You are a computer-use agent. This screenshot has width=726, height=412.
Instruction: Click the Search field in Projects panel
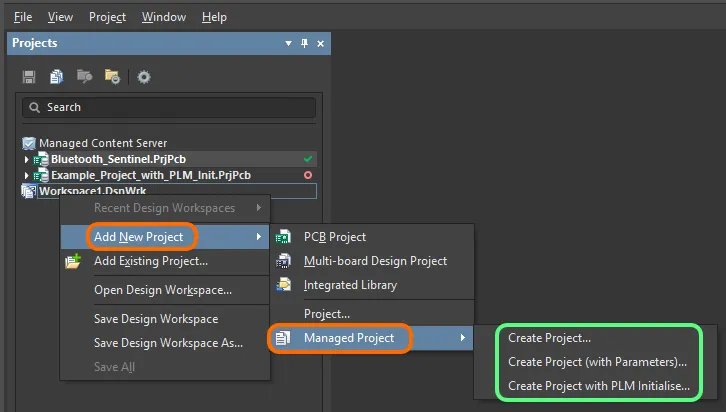169,107
